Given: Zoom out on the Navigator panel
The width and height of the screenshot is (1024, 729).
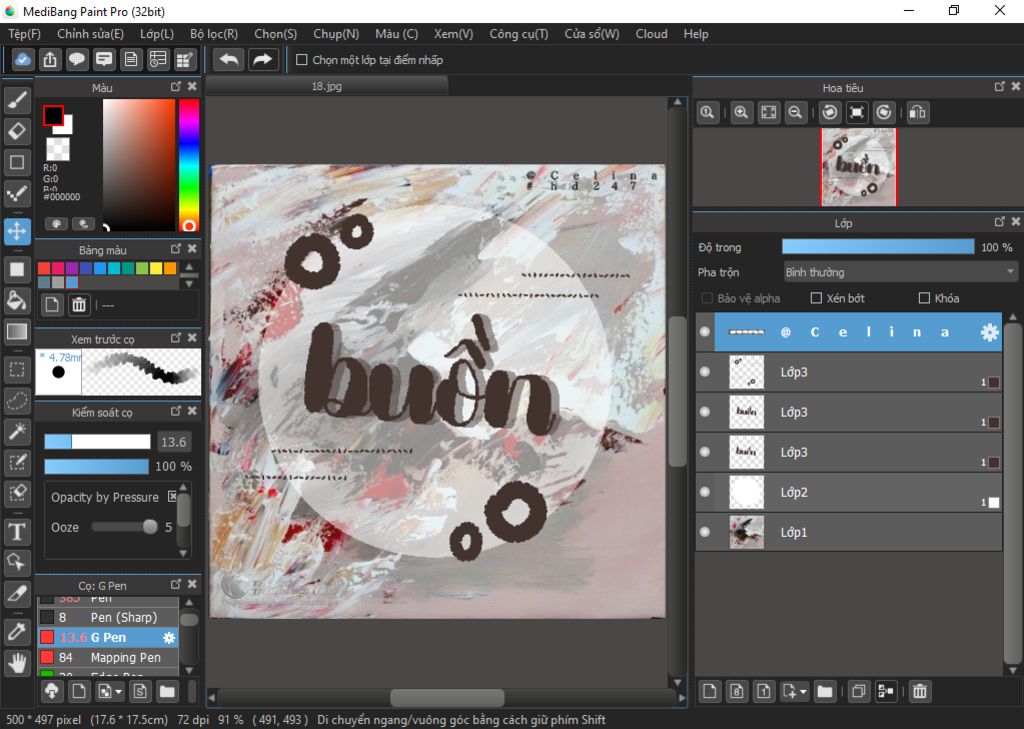Looking at the screenshot, I should pyautogui.click(x=795, y=112).
